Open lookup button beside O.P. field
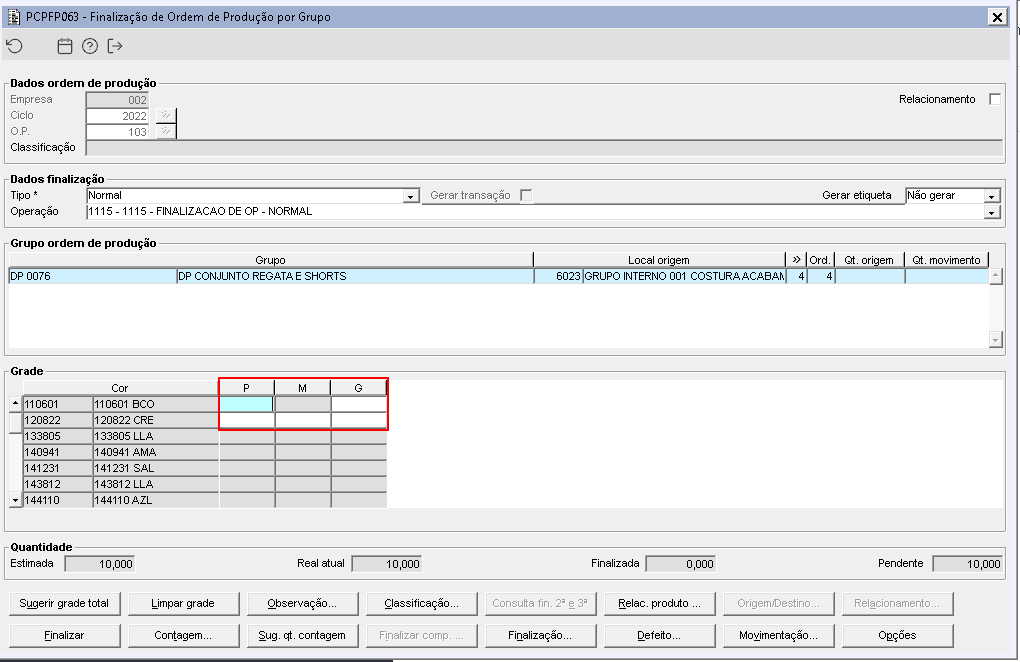 point(166,131)
